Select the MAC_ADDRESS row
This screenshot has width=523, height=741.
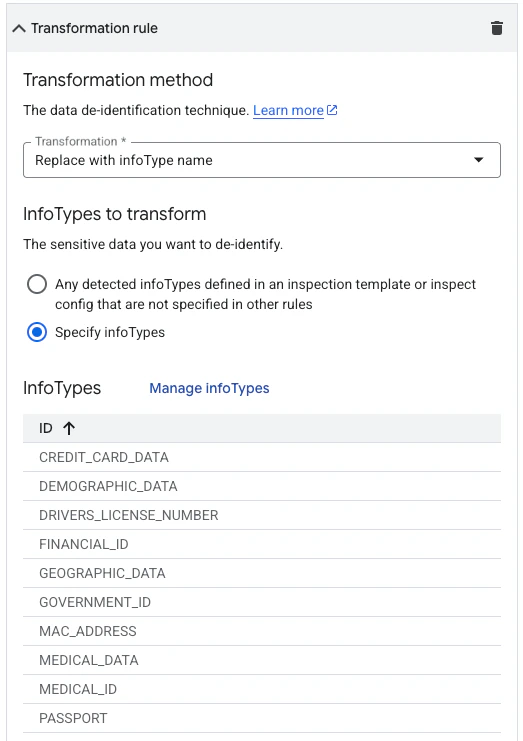tap(262, 631)
